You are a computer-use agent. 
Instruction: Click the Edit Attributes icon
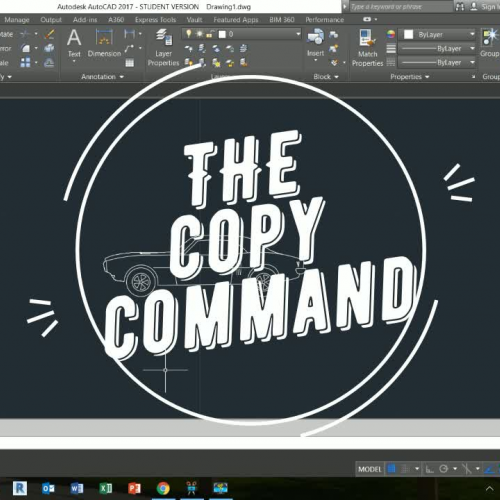pyautogui.click(x=334, y=63)
